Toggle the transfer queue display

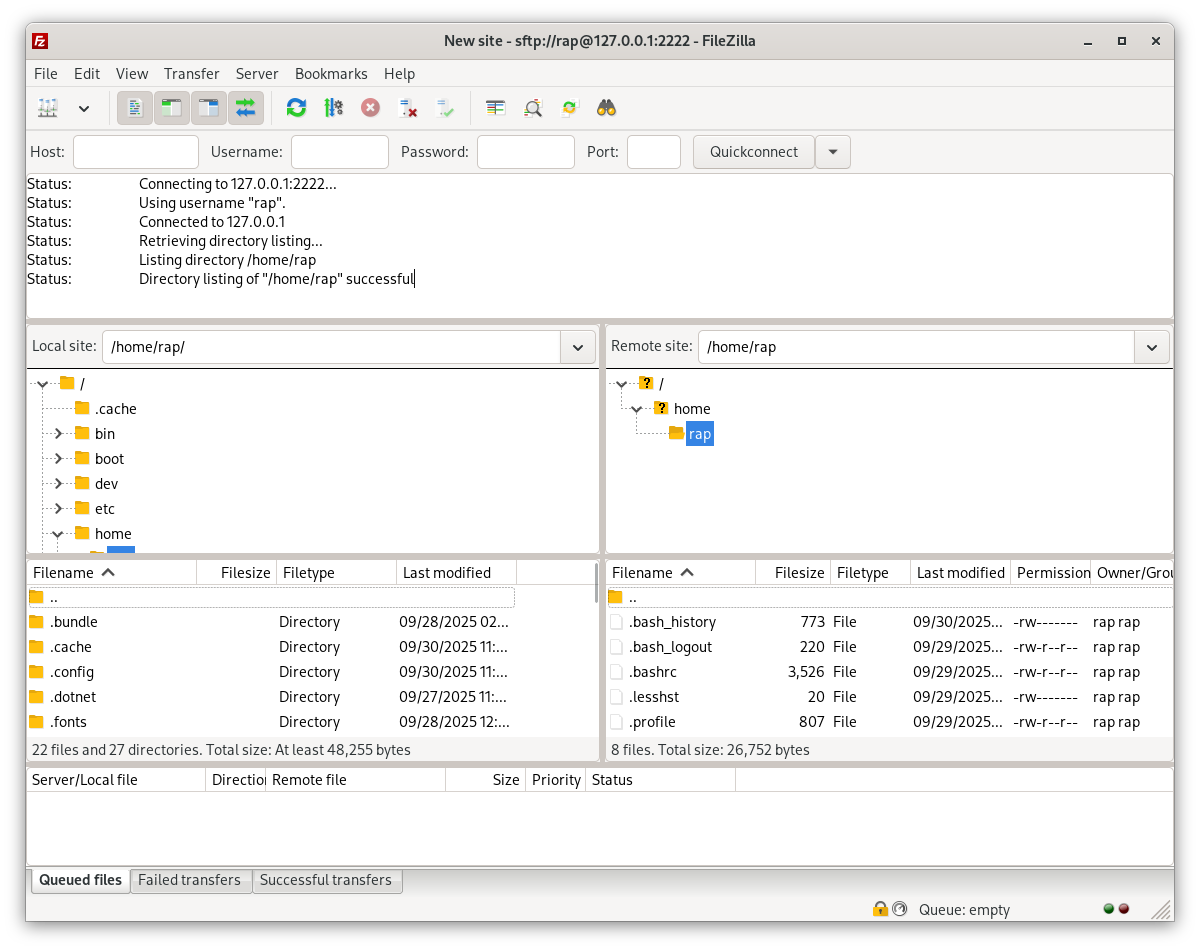[x=246, y=108]
